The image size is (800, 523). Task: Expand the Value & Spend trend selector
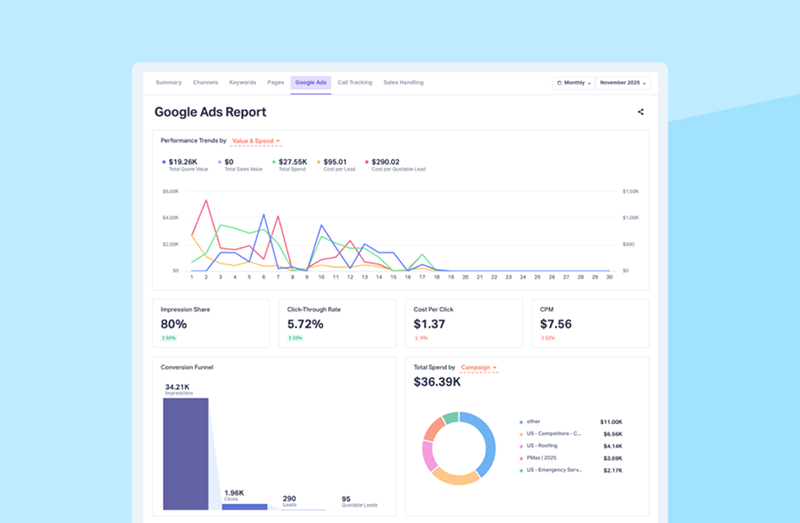click(x=256, y=142)
